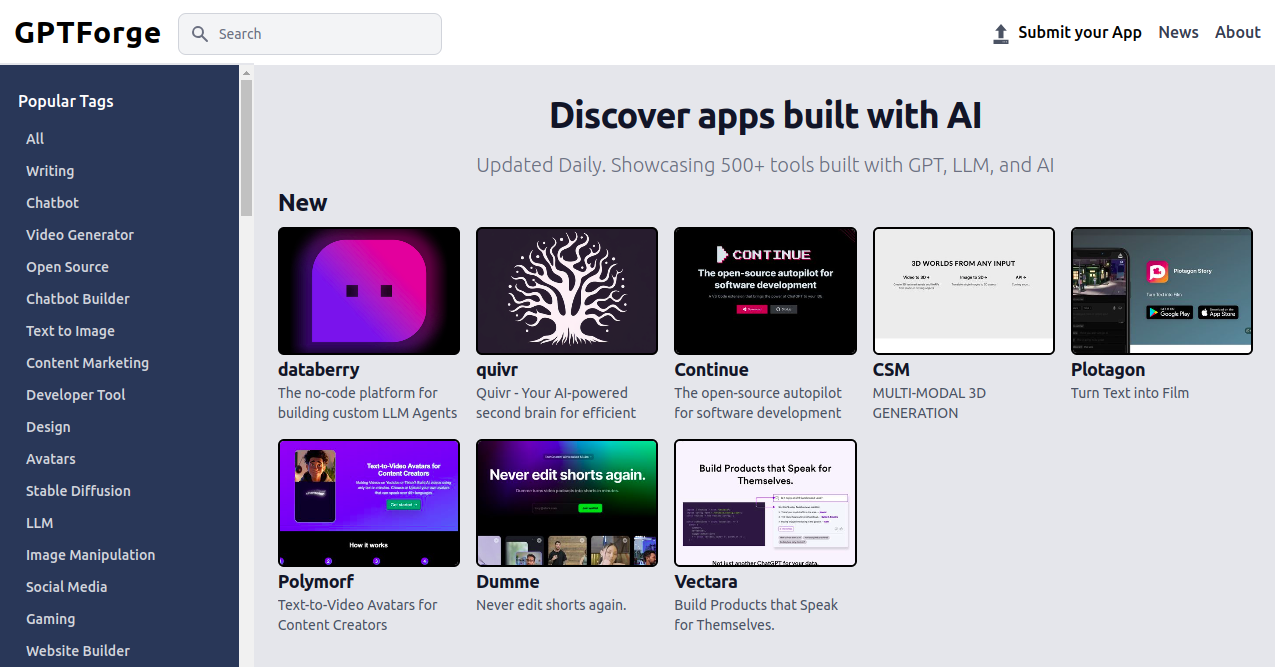This screenshot has width=1275, height=667.
Task: Click the "Discover apps built with AI" headline
Action: (765, 115)
